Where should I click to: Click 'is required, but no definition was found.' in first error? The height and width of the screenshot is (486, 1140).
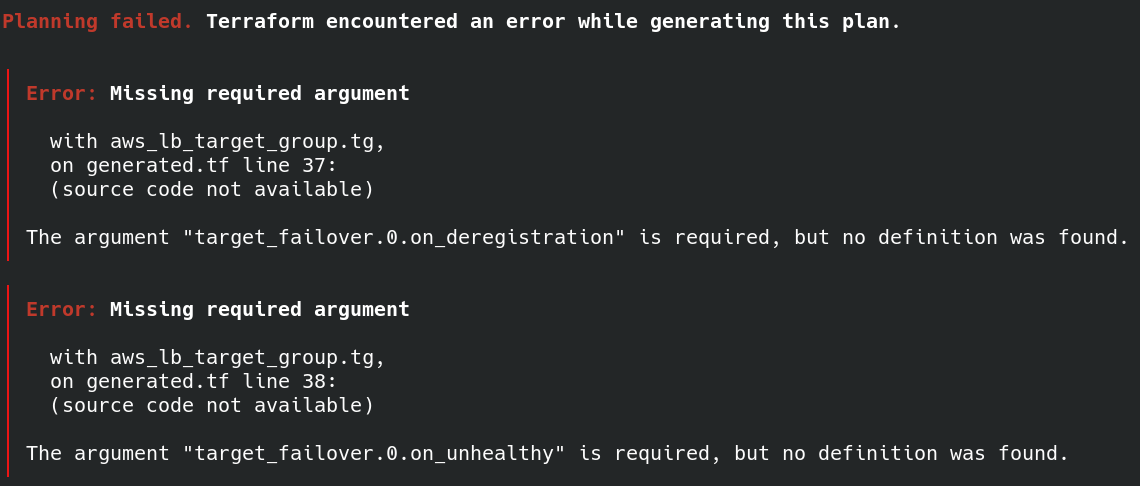click(x=884, y=237)
